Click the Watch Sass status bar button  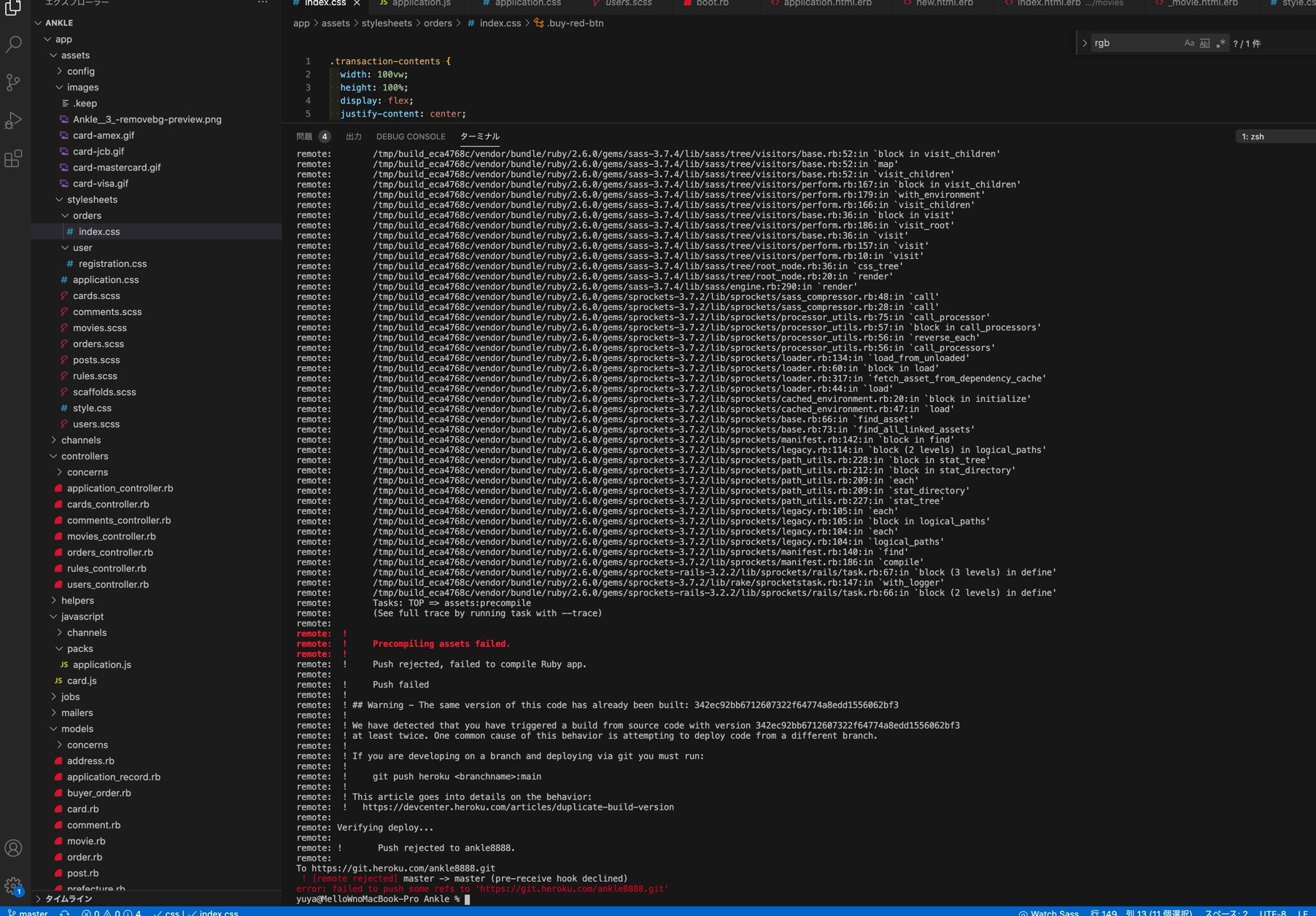1048,912
